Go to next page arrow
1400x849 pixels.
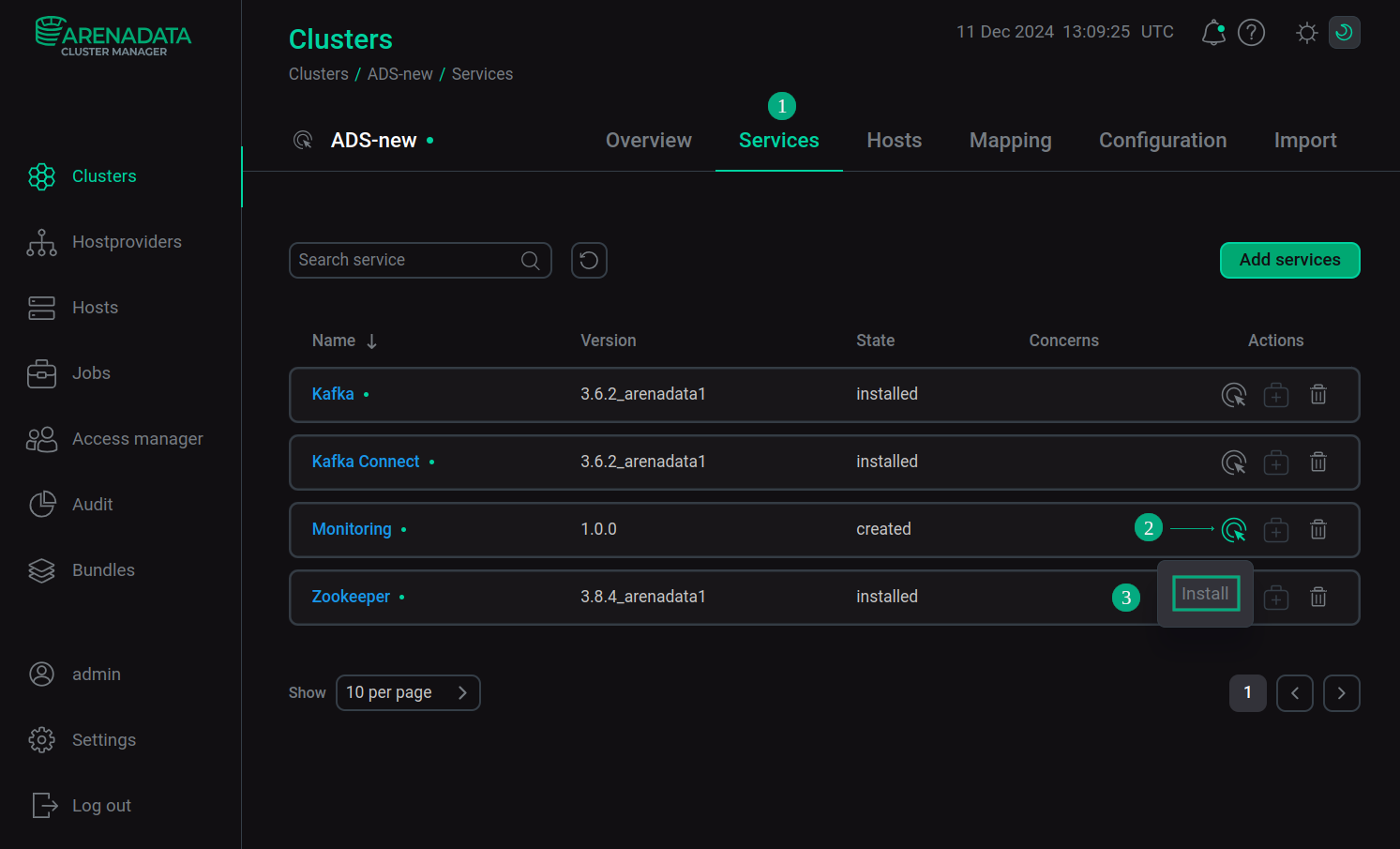pyautogui.click(x=1342, y=693)
